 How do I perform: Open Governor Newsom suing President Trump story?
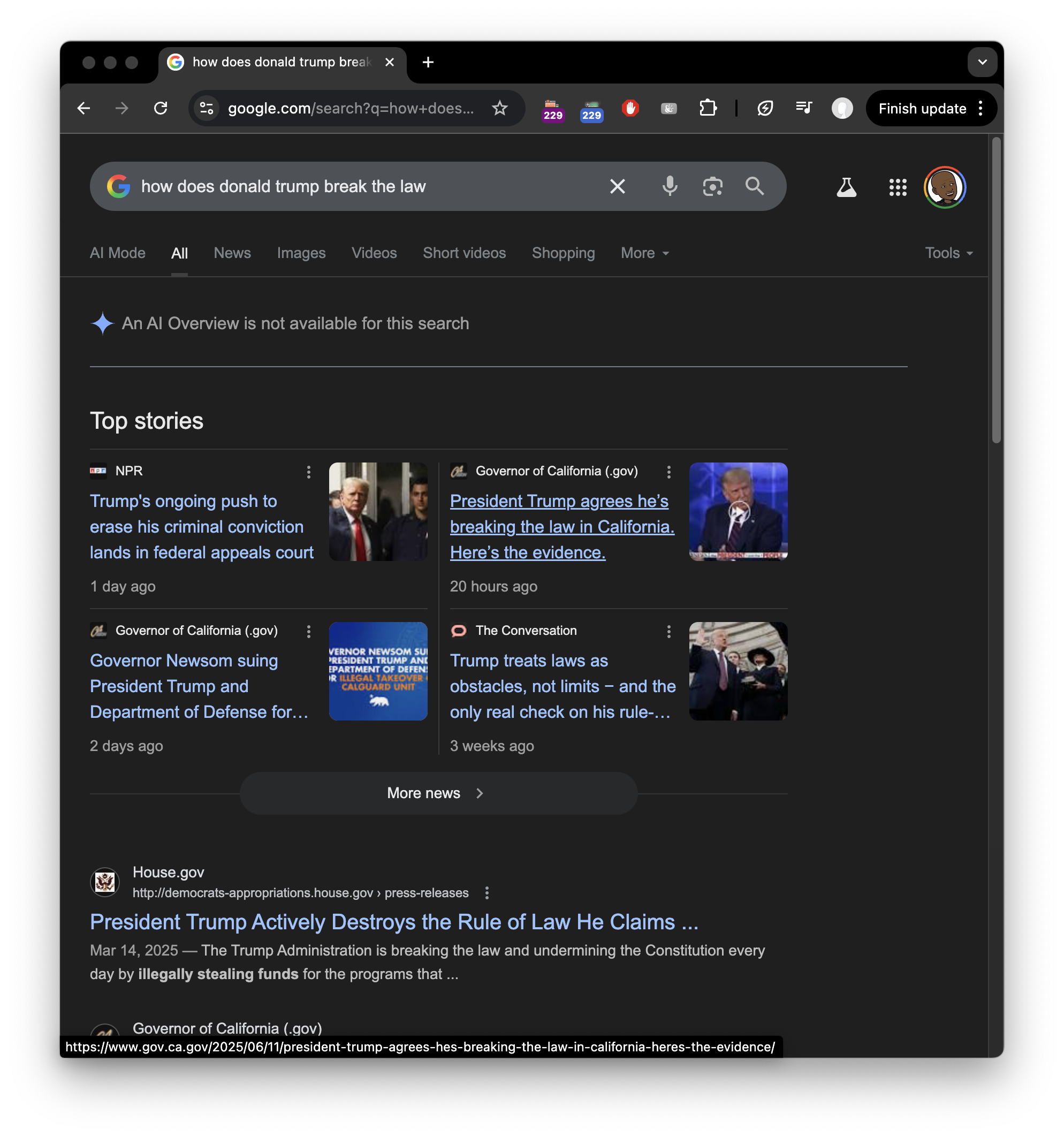pyautogui.click(x=199, y=686)
